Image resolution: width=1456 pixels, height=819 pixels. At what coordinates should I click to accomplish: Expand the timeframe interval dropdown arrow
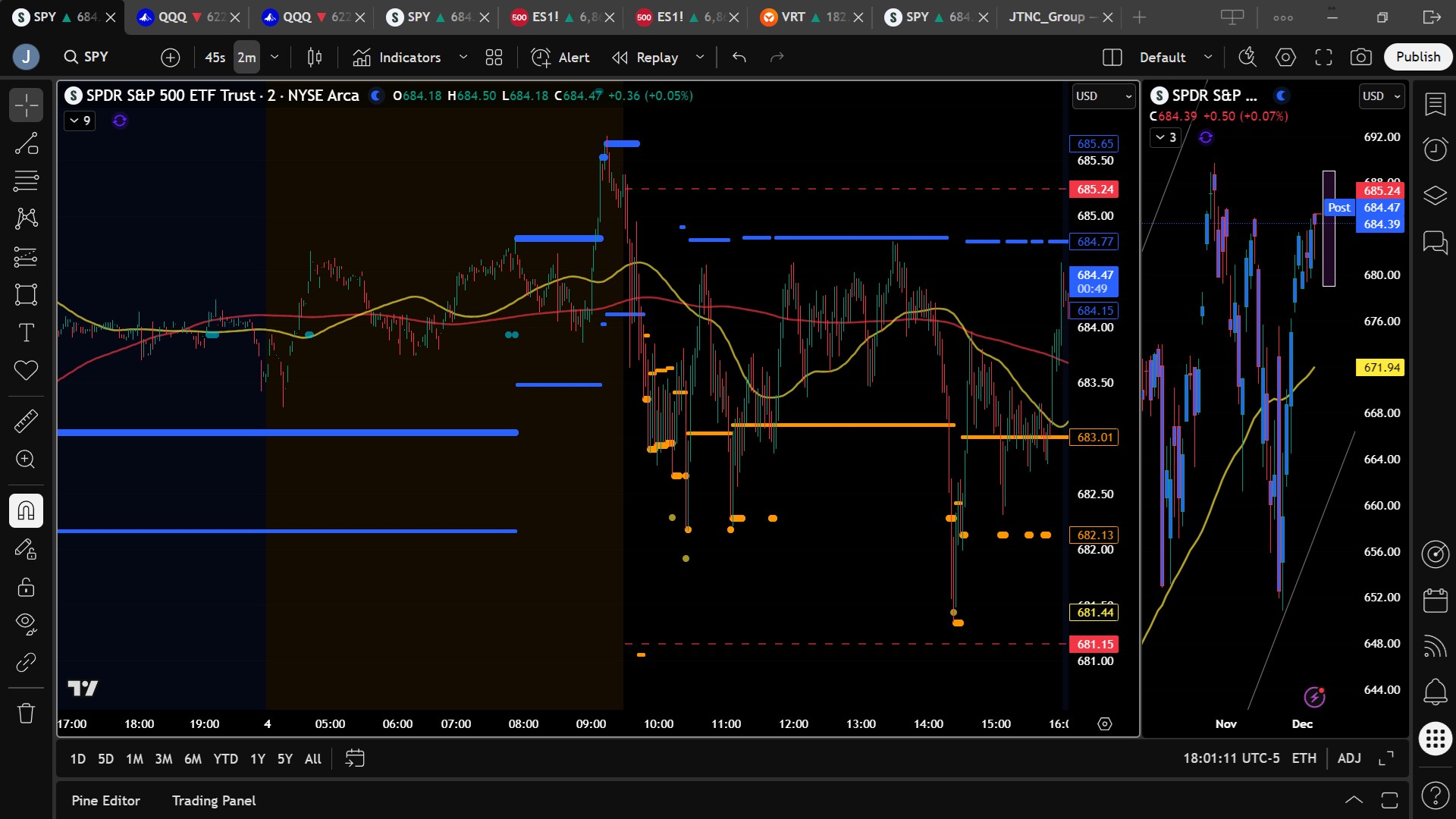coord(275,57)
